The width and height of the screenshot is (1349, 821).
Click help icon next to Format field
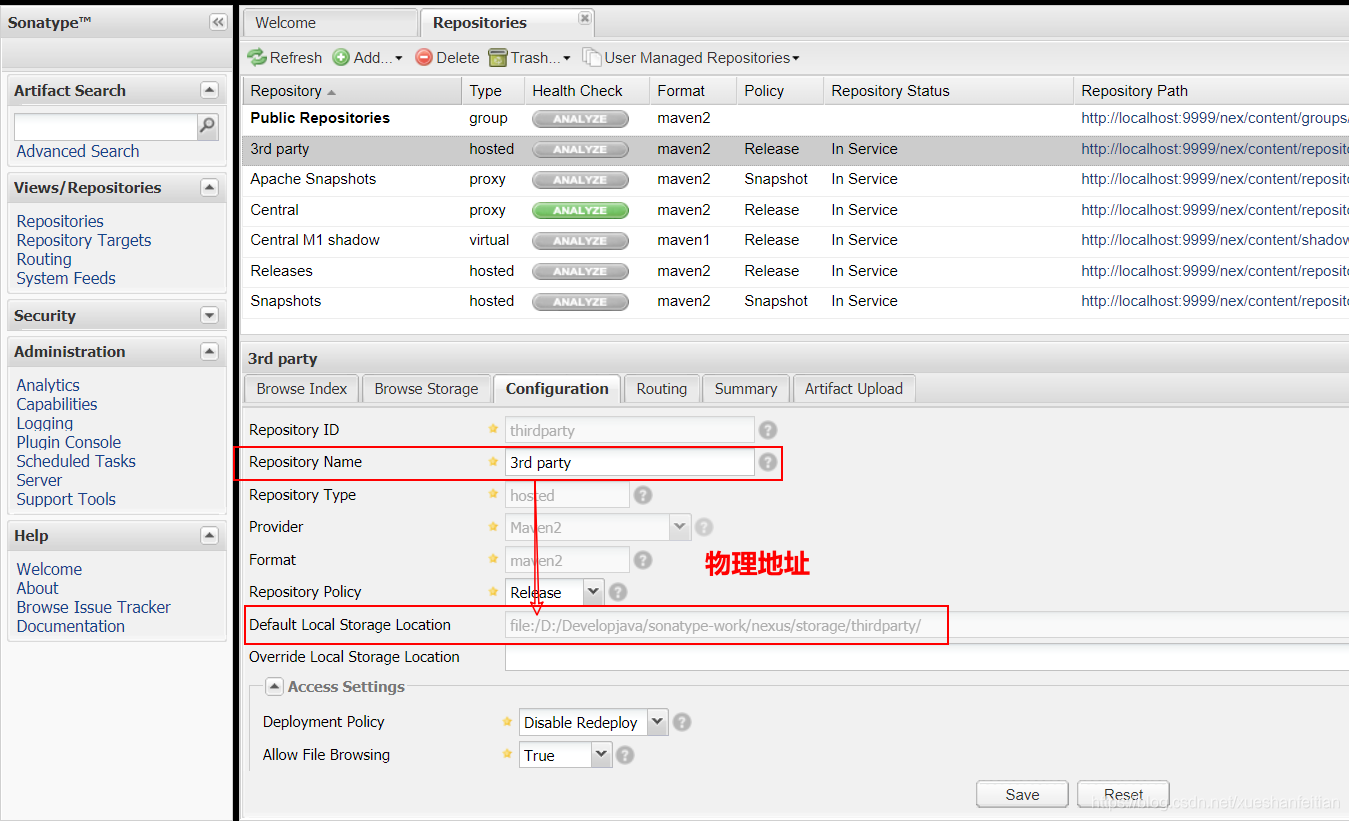pos(643,560)
